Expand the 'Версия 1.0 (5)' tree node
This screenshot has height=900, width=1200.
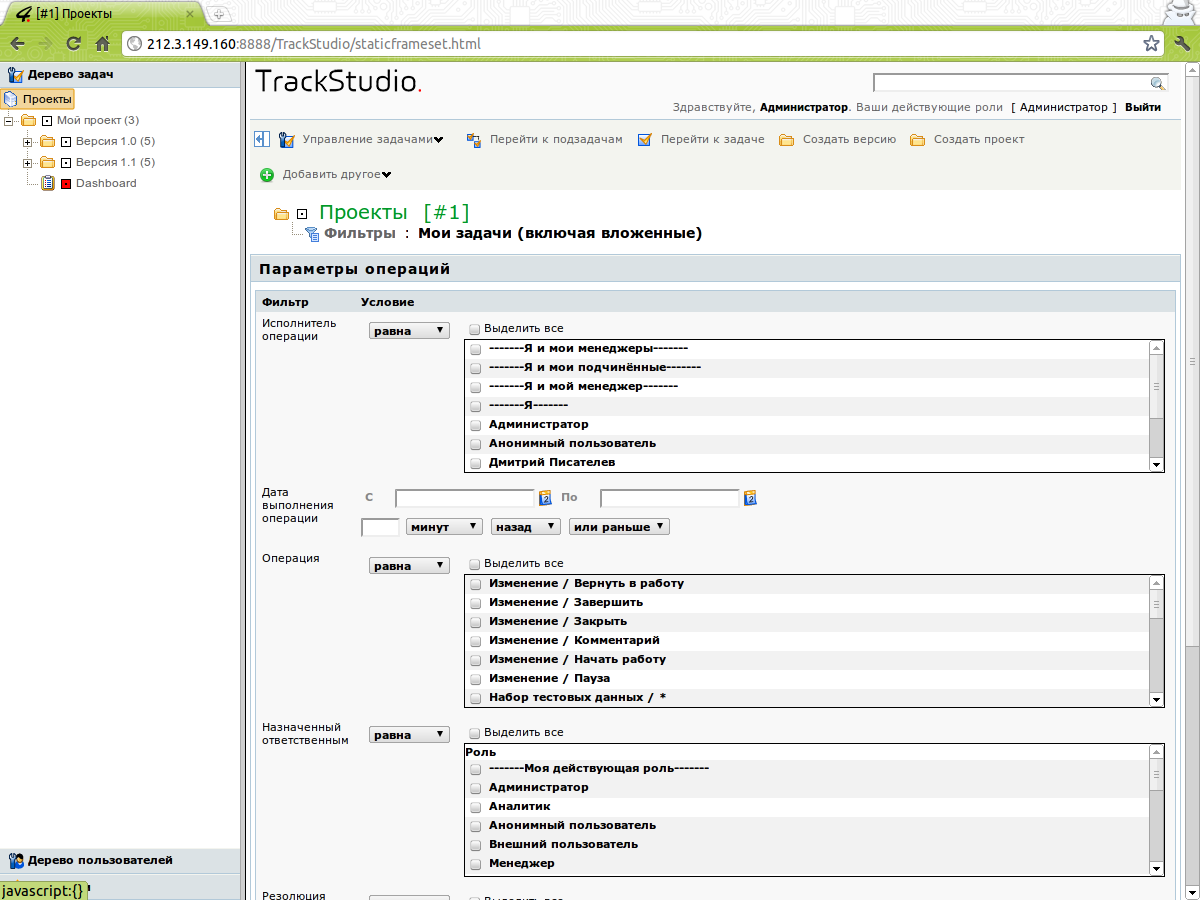pyautogui.click(x=28, y=141)
